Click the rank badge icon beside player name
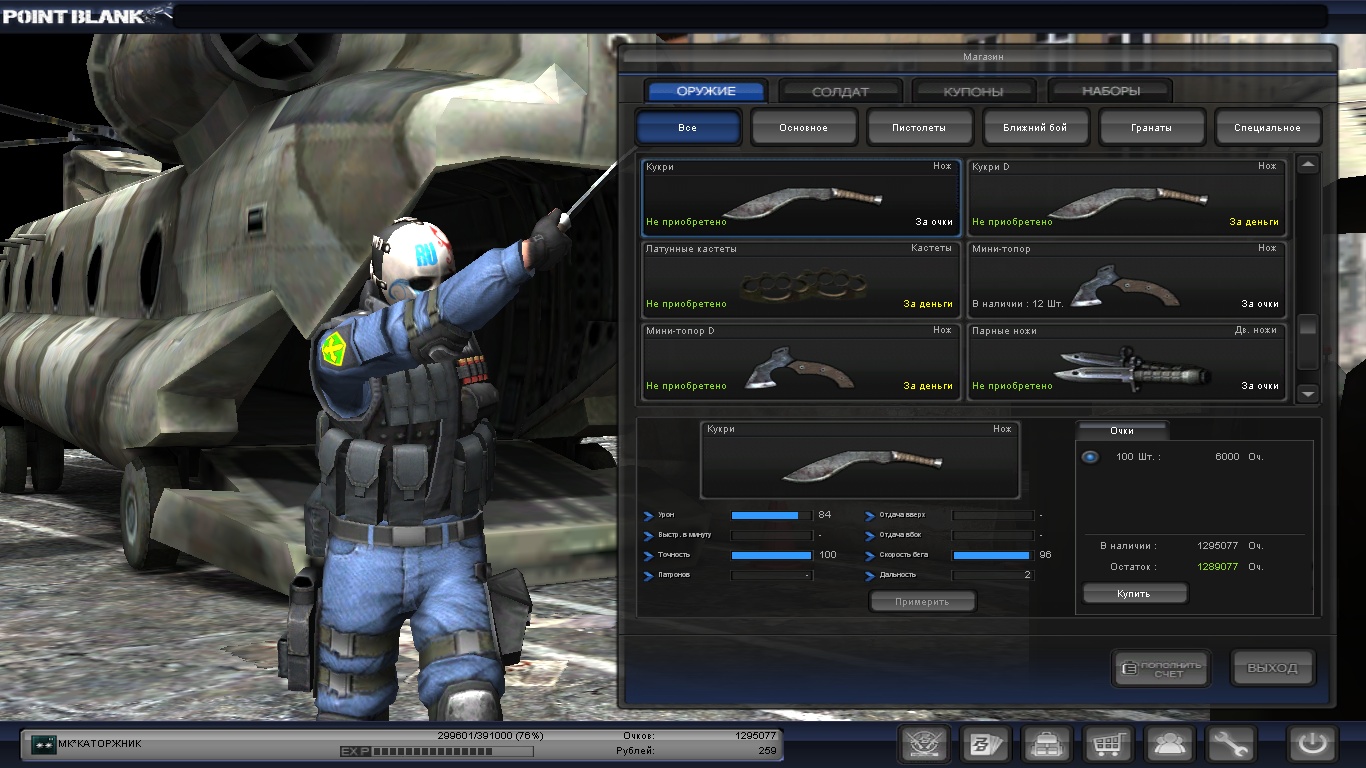Image resolution: width=1366 pixels, height=768 pixels. (x=43, y=744)
